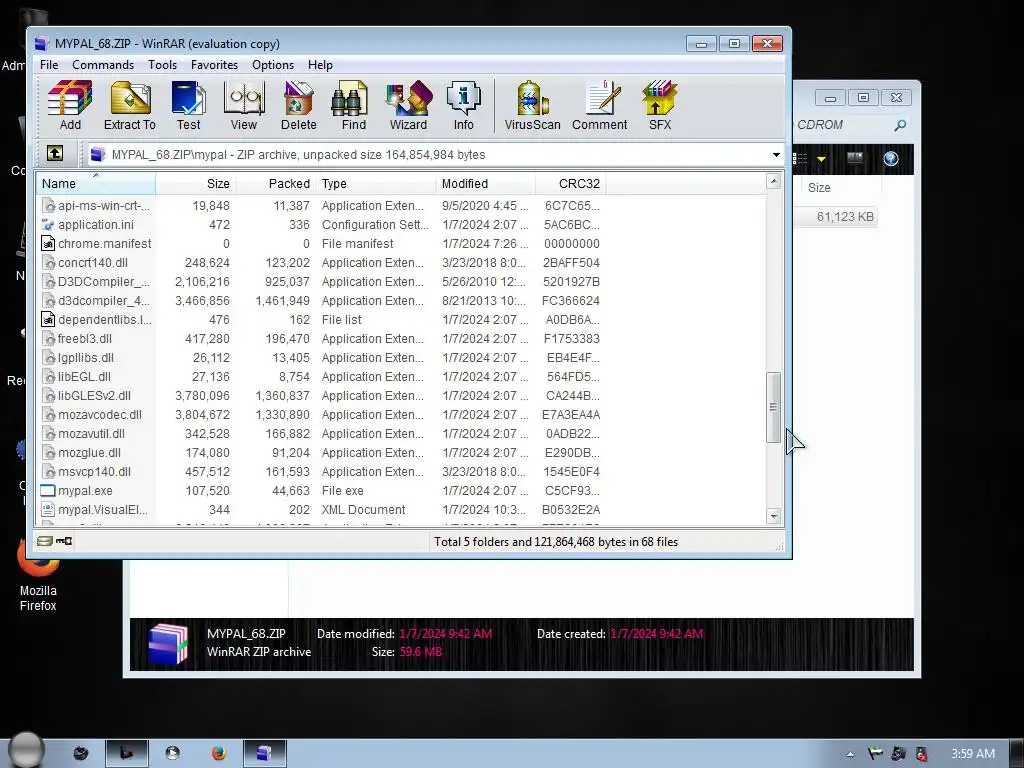Start VirusScan on the archive

click(532, 106)
